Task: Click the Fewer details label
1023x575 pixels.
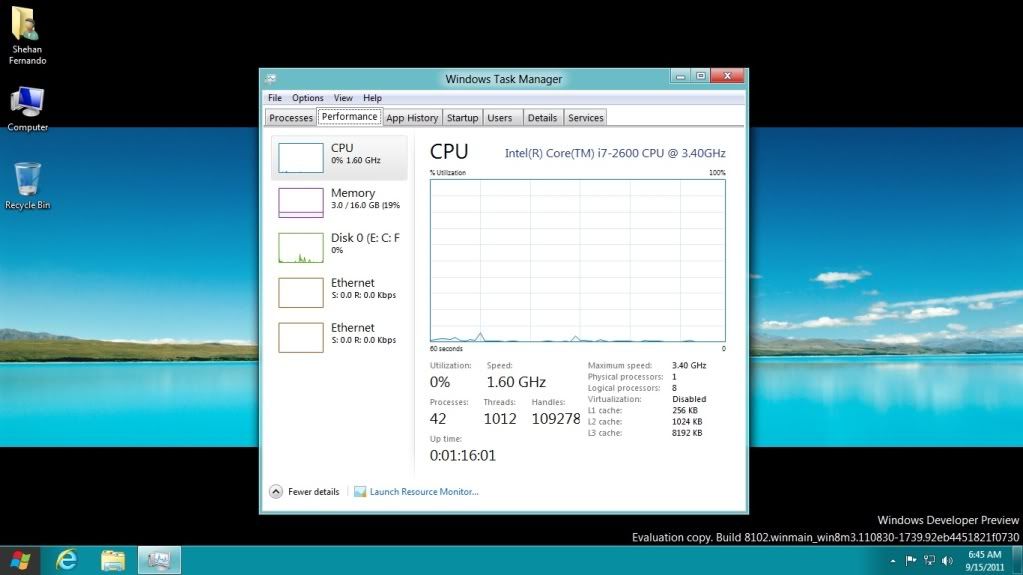Action: click(x=313, y=491)
